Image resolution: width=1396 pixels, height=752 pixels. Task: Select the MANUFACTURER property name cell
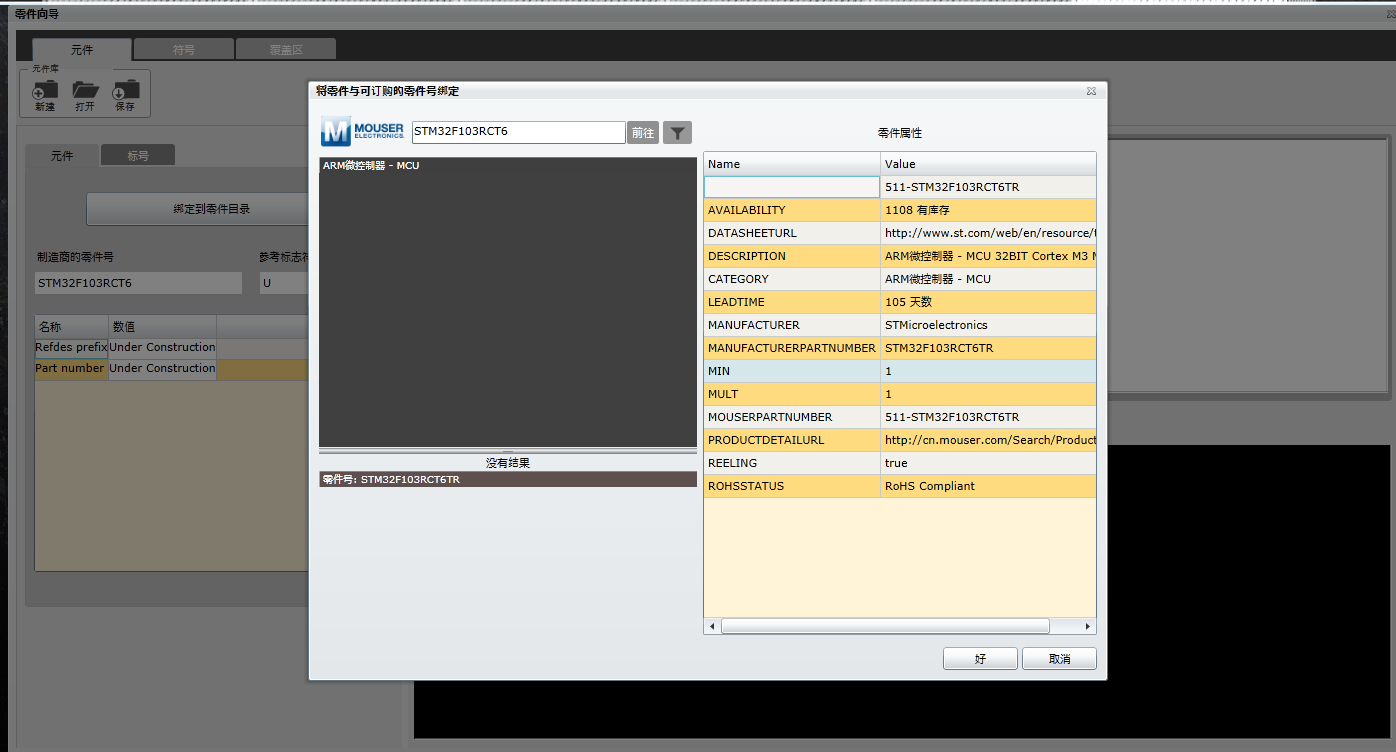tap(792, 325)
